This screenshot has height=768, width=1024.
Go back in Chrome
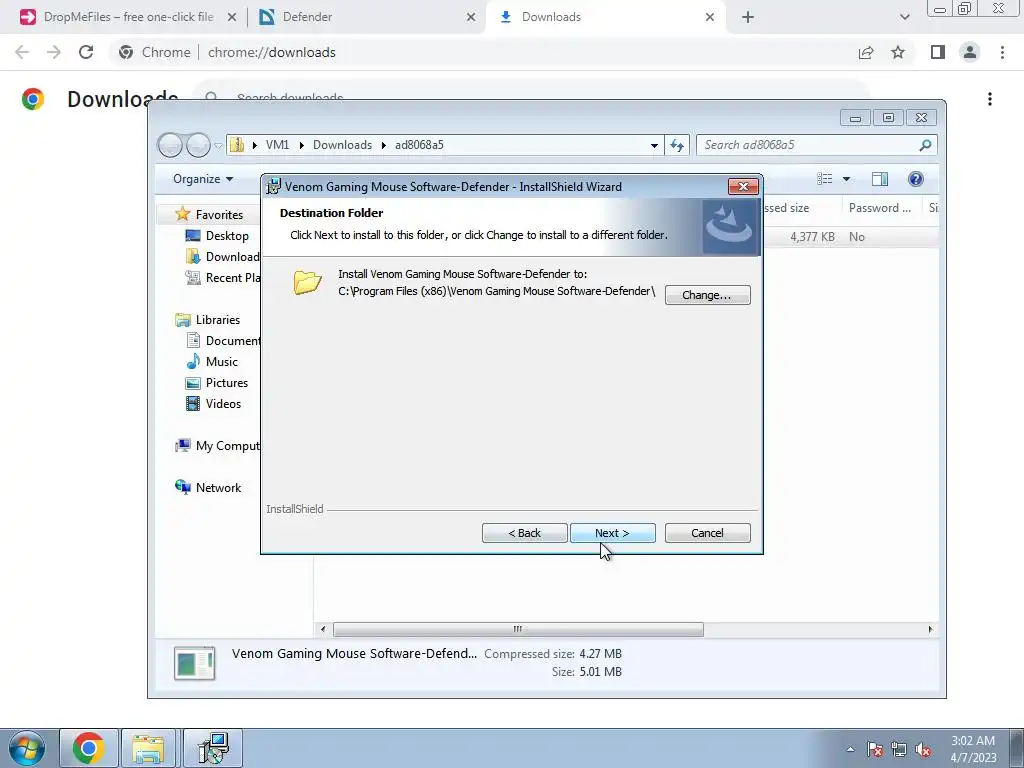(22, 52)
